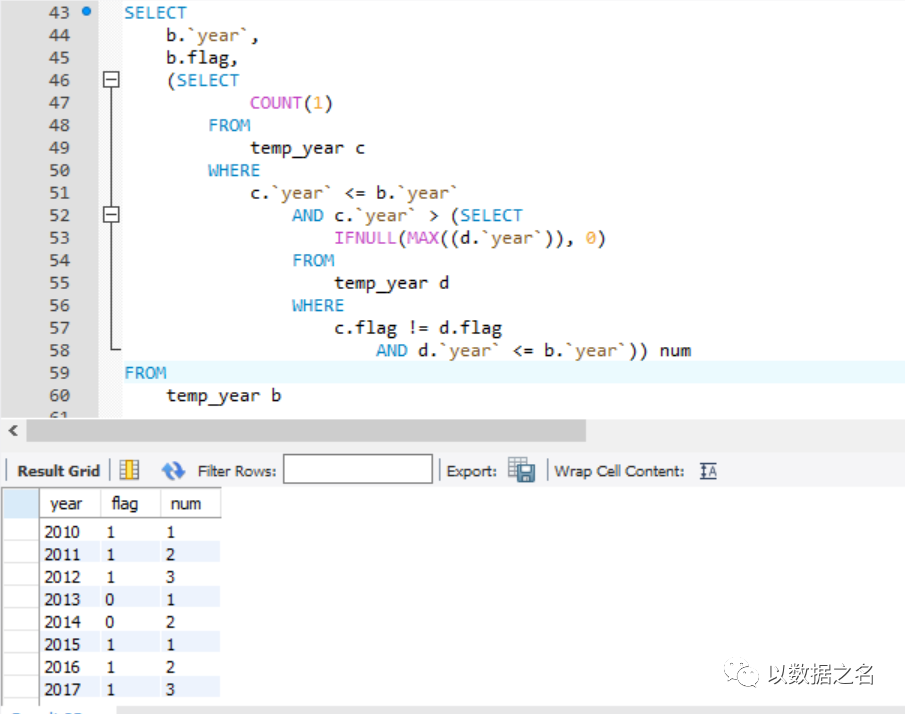The height and width of the screenshot is (714, 905).
Task: Click line number 50 in the gutter
Action: click(59, 170)
